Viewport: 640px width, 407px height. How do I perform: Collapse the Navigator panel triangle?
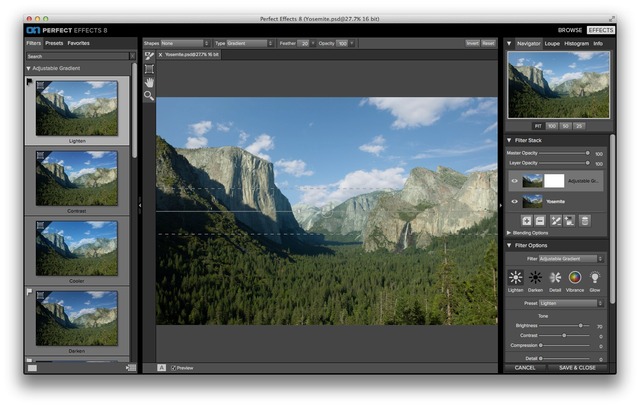(x=509, y=43)
